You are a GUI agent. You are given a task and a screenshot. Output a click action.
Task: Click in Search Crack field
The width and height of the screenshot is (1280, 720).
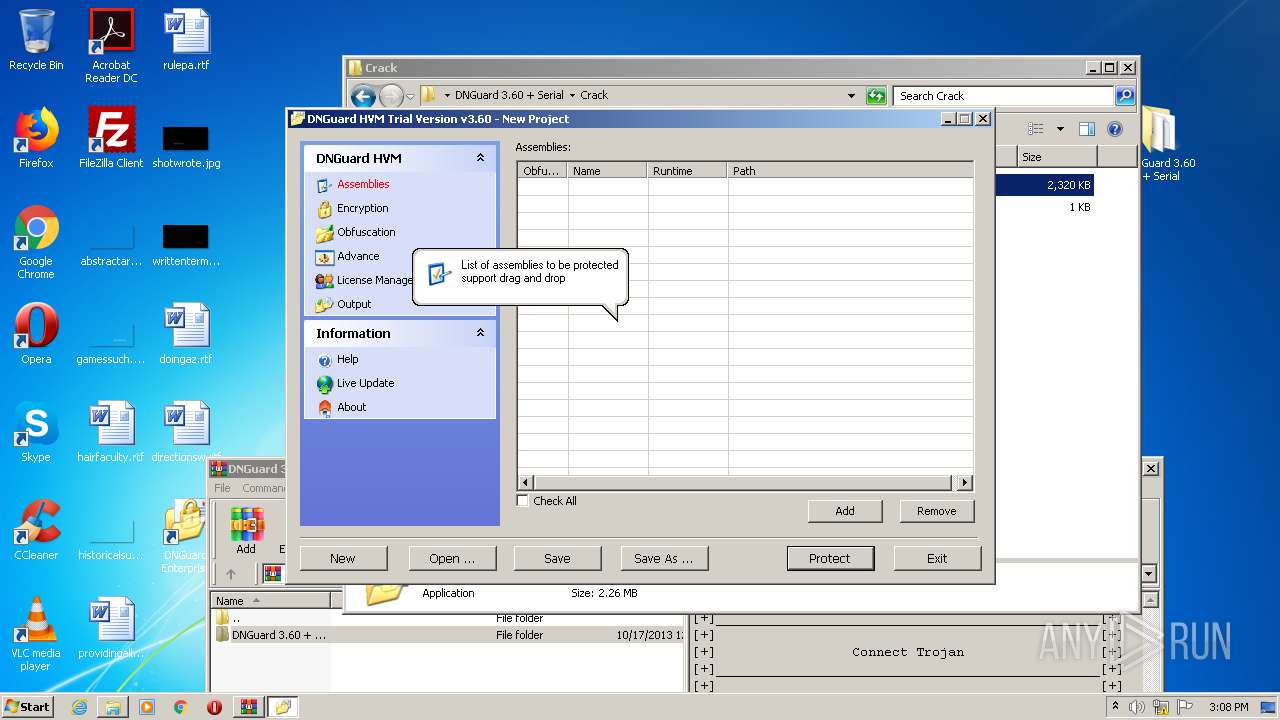[x=1004, y=96]
